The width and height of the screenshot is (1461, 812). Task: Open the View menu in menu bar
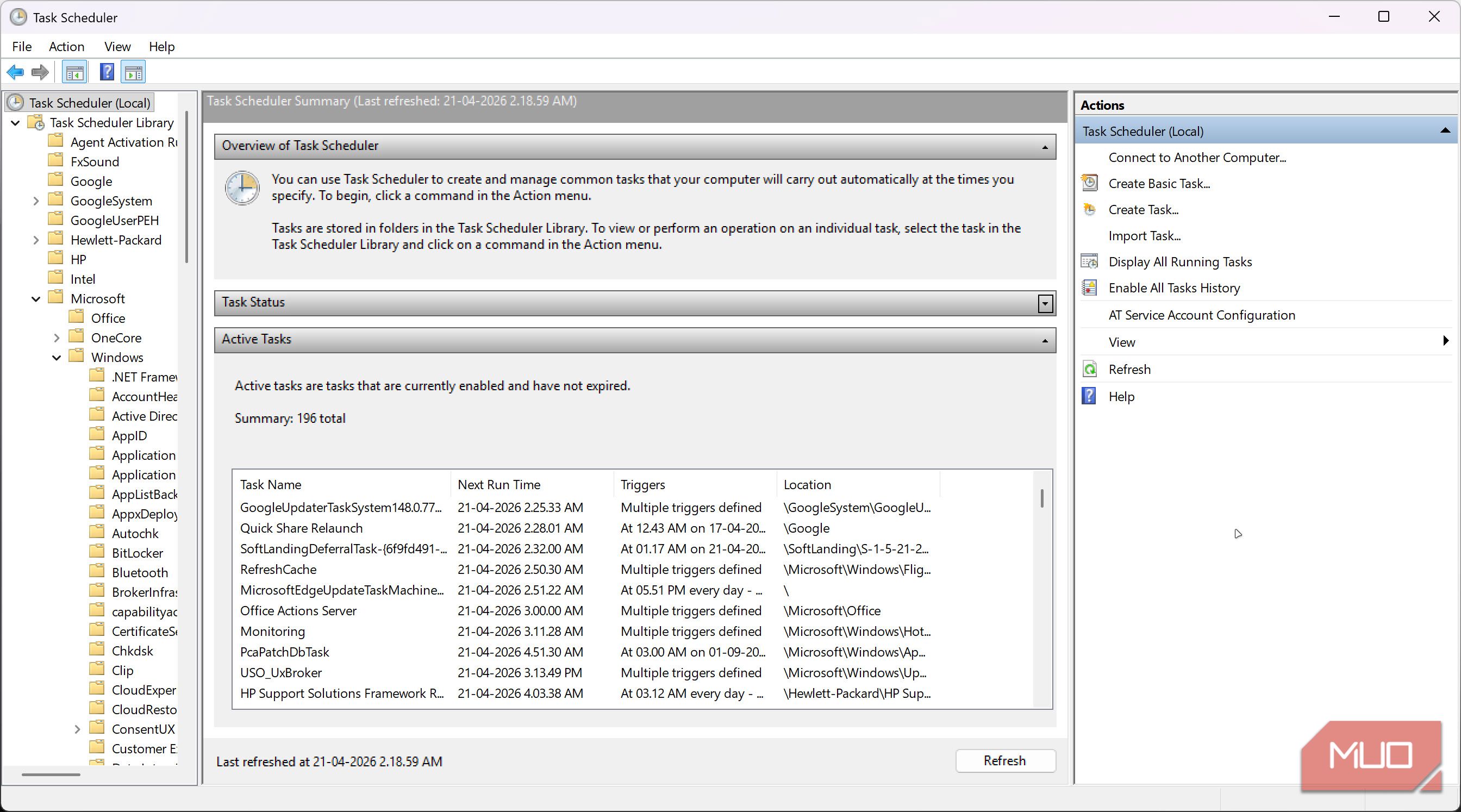[117, 47]
